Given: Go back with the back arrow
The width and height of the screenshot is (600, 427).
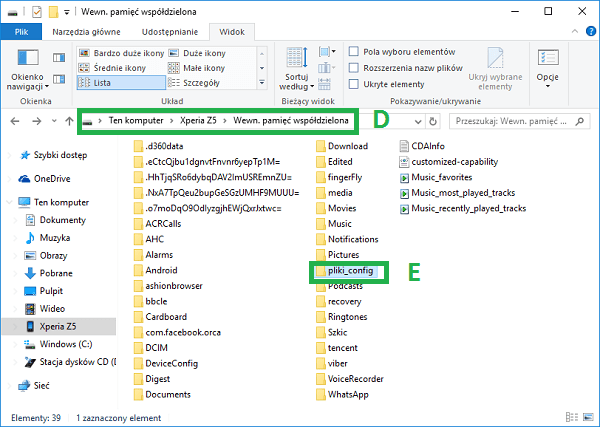Looking at the screenshot, I should pos(15,121).
